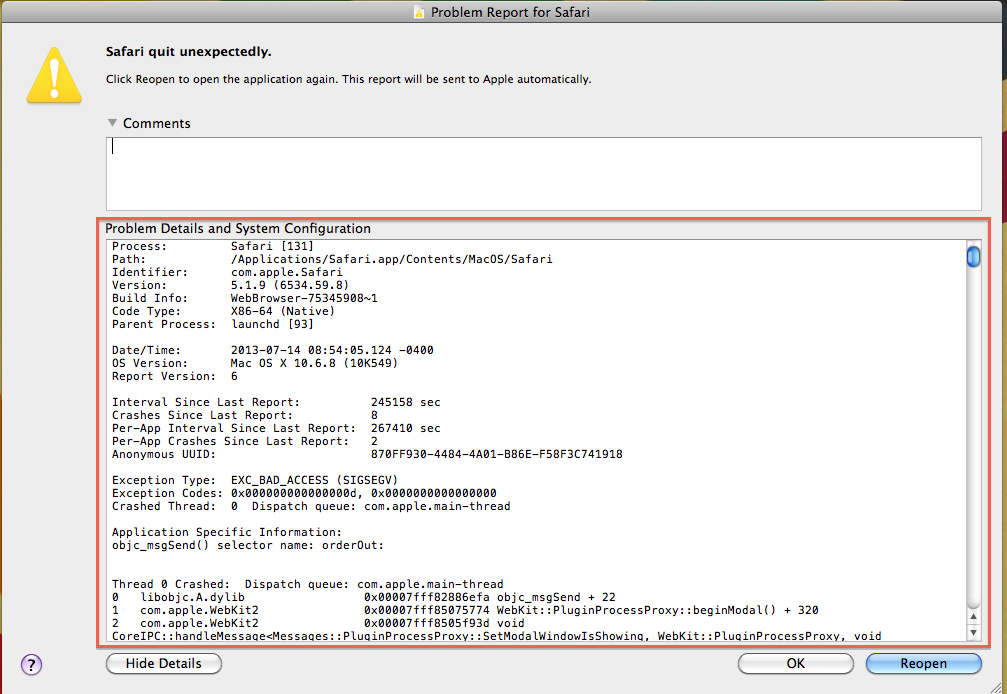Click the Reopen button
The height and width of the screenshot is (694, 1007).
click(922, 663)
